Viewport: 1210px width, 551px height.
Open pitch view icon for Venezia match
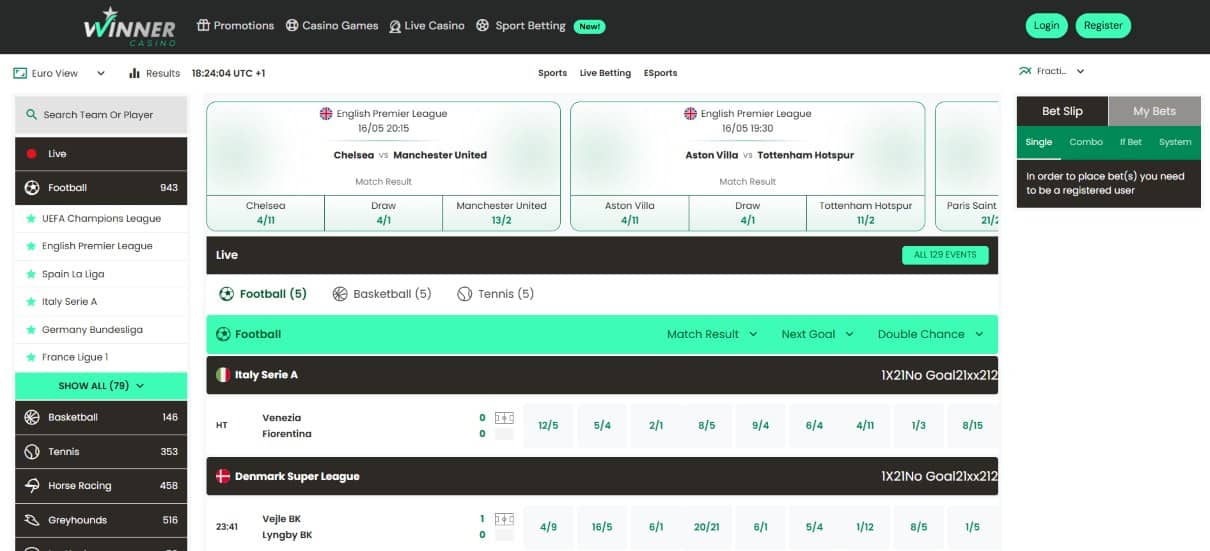504,418
